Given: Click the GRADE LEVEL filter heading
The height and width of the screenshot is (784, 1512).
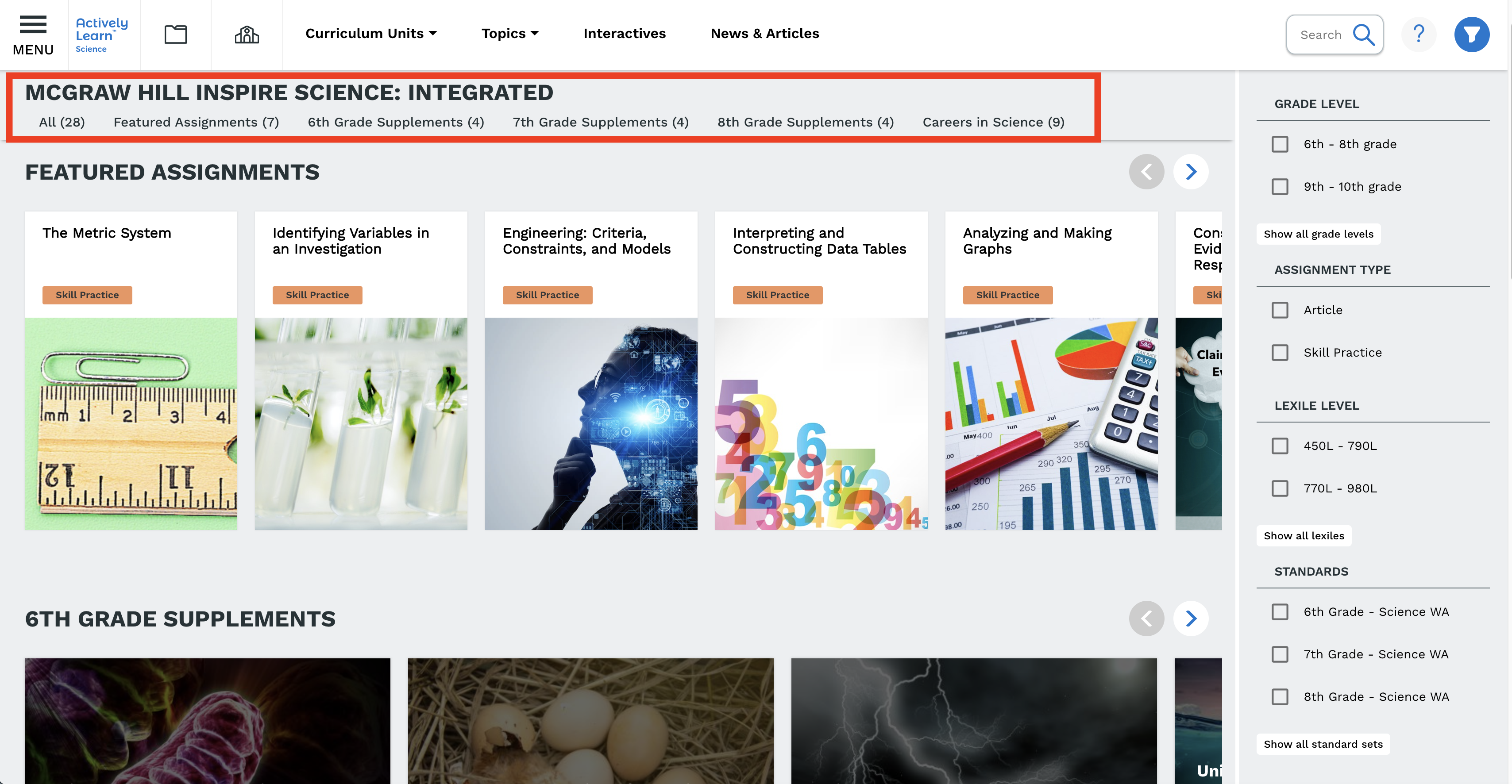Looking at the screenshot, I should [x=1316, y=104].
